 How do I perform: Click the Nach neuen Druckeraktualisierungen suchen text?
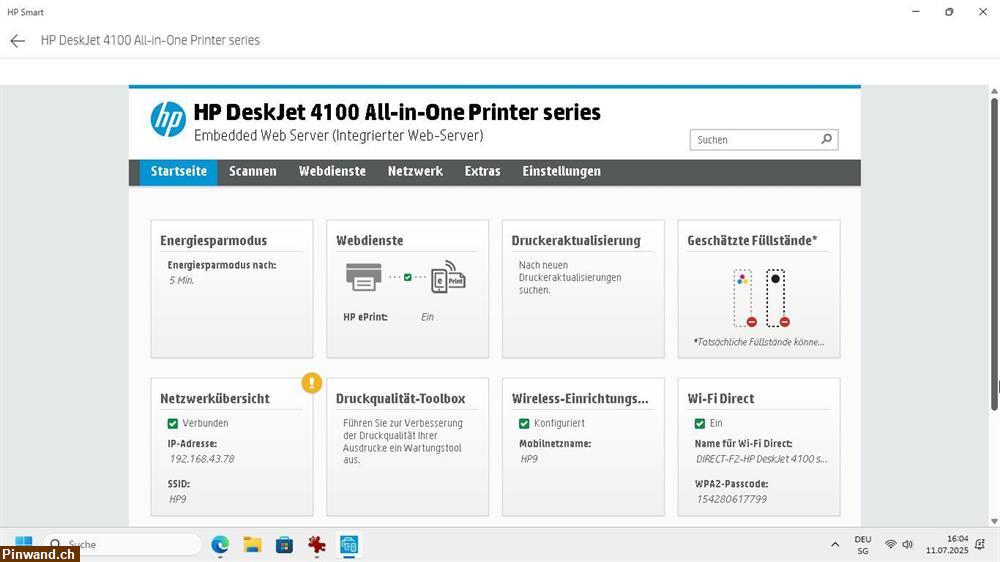pos(570,277)
